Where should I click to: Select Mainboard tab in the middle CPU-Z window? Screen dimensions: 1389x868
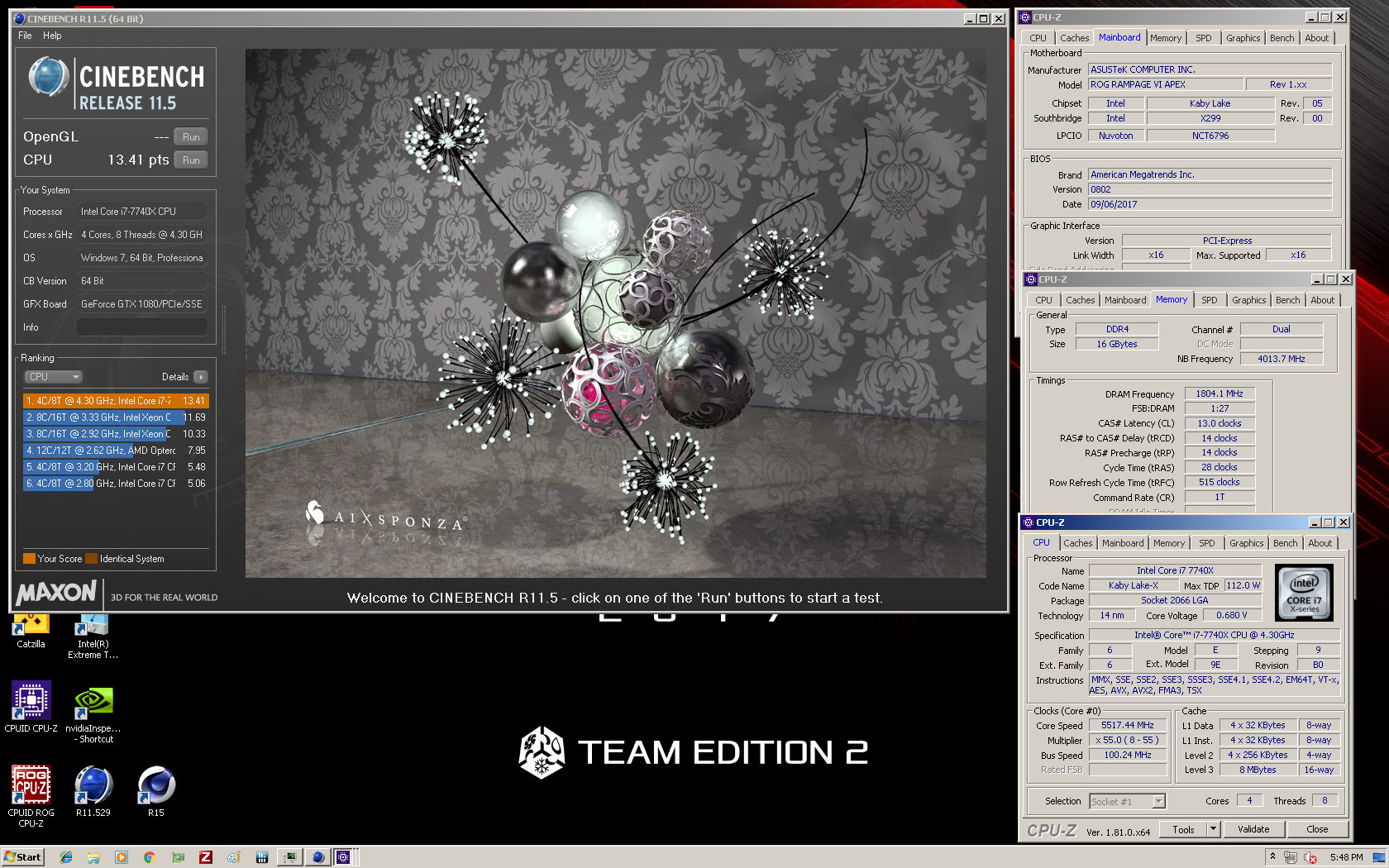(1125, 300)
